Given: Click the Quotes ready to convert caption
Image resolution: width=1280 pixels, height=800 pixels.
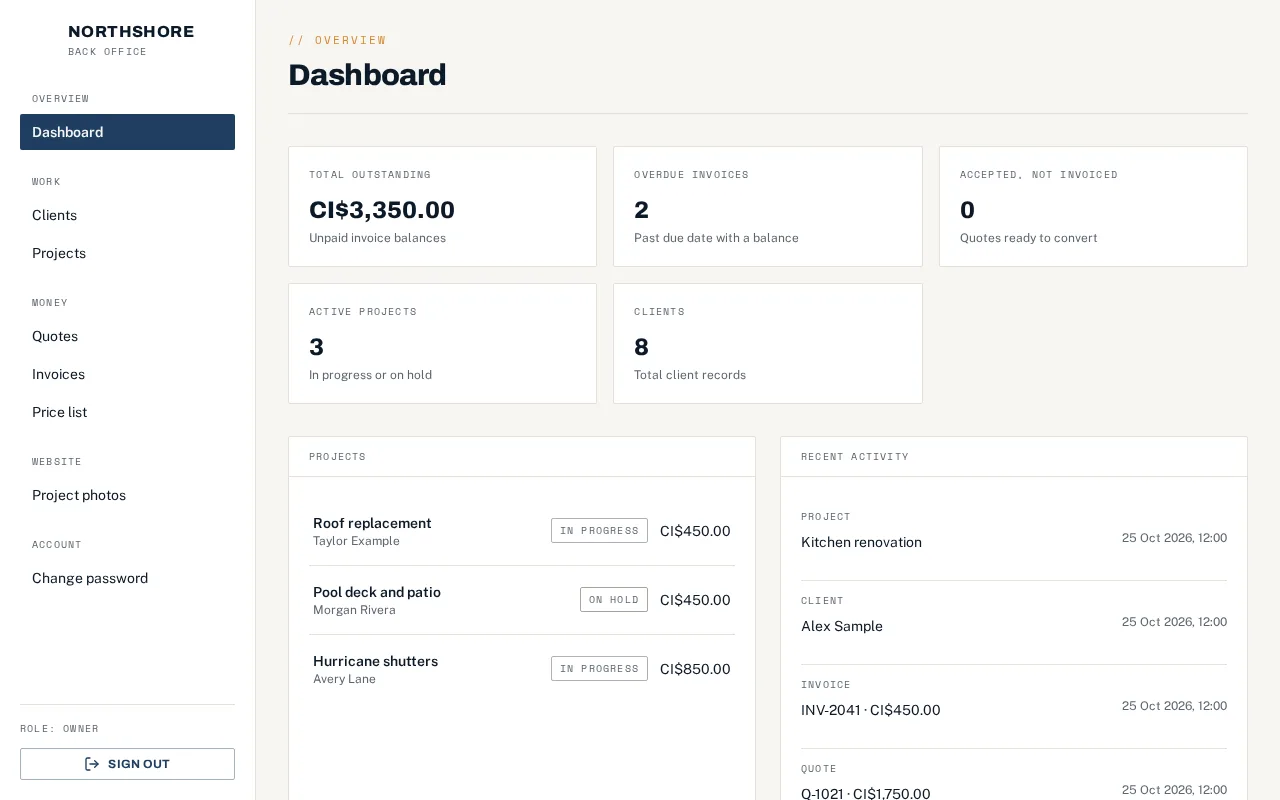Looking at the screenshot, I should [x=1028, y=238].
